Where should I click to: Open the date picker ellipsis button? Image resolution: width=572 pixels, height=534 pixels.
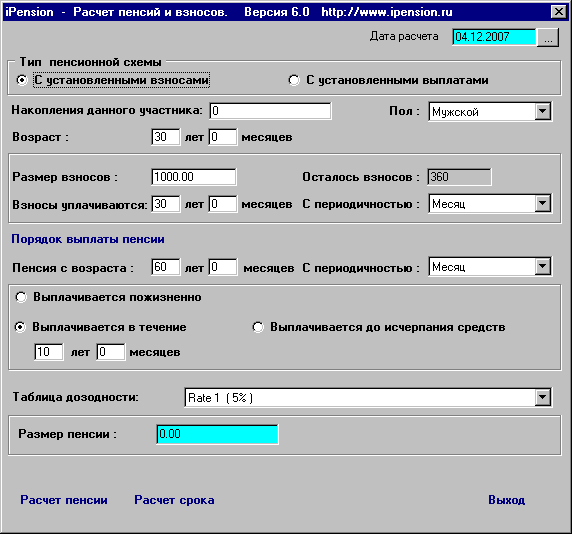[548, 38]
